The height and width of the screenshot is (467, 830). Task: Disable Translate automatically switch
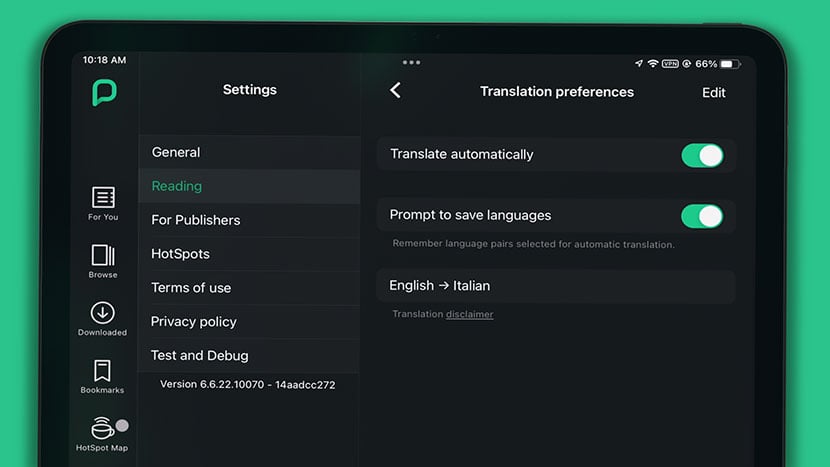point(701,155)
